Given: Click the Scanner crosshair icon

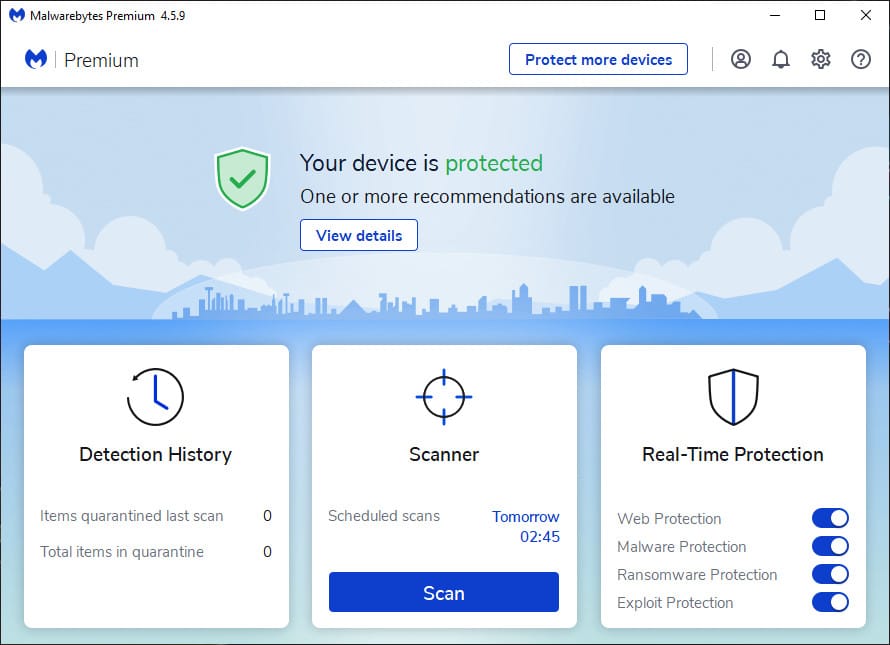Looking at the screenshot, I should pos(444,397).
